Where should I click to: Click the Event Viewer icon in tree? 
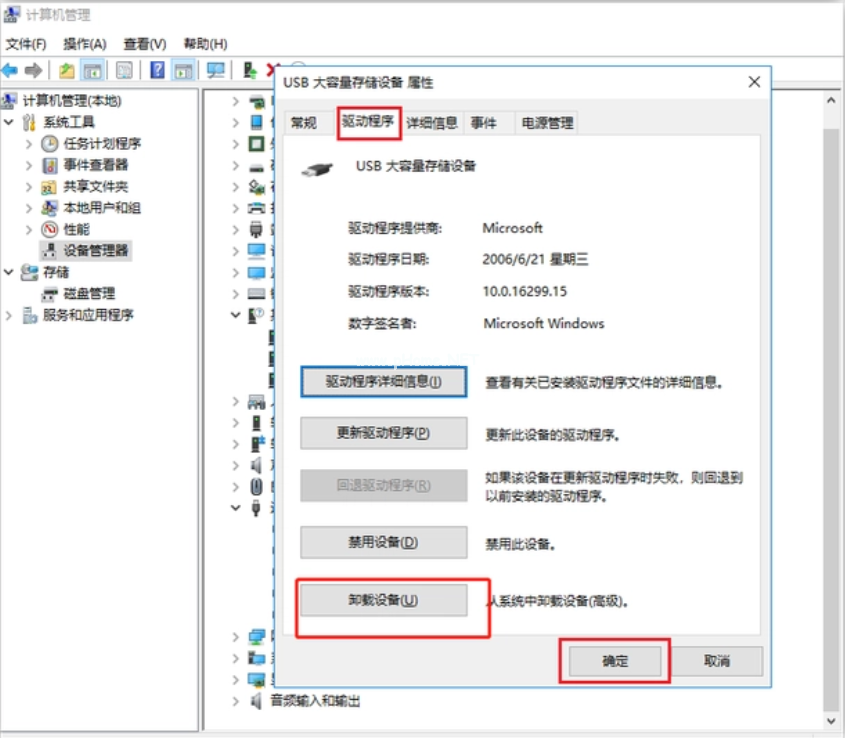click(x=49, y=165)
